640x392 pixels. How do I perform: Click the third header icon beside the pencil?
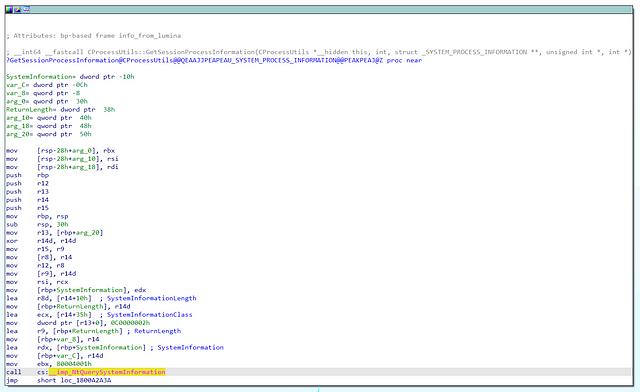pyautogui.click(x=27, y=9)
